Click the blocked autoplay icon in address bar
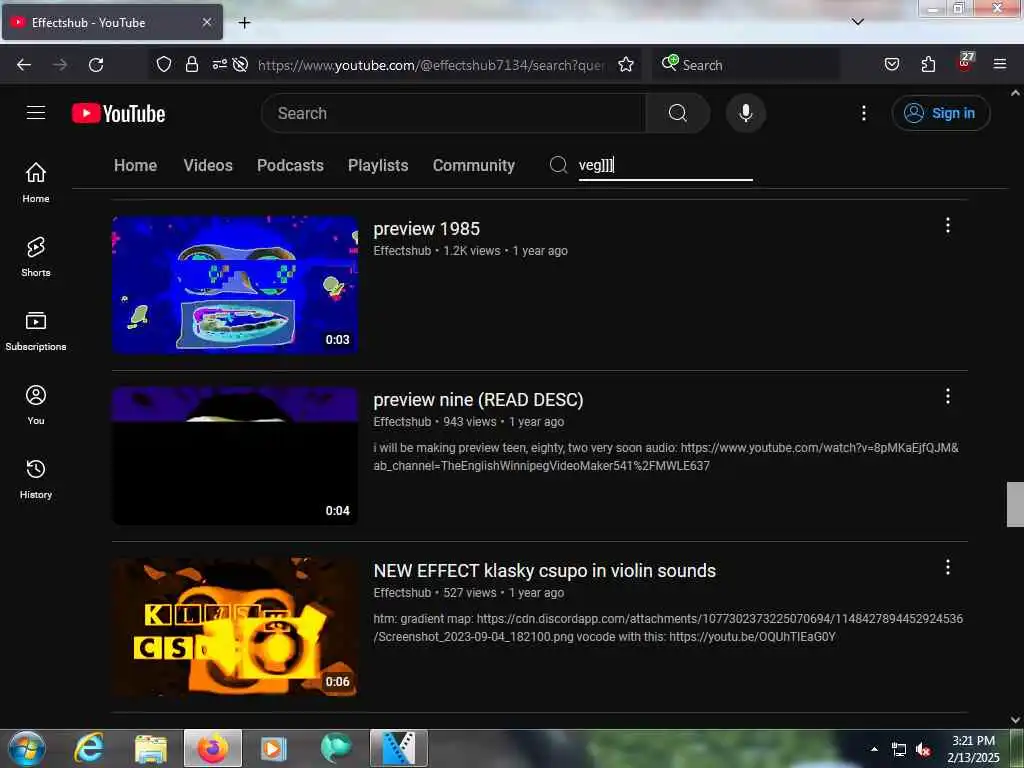1024x768 pixels. tap(240, 64)
